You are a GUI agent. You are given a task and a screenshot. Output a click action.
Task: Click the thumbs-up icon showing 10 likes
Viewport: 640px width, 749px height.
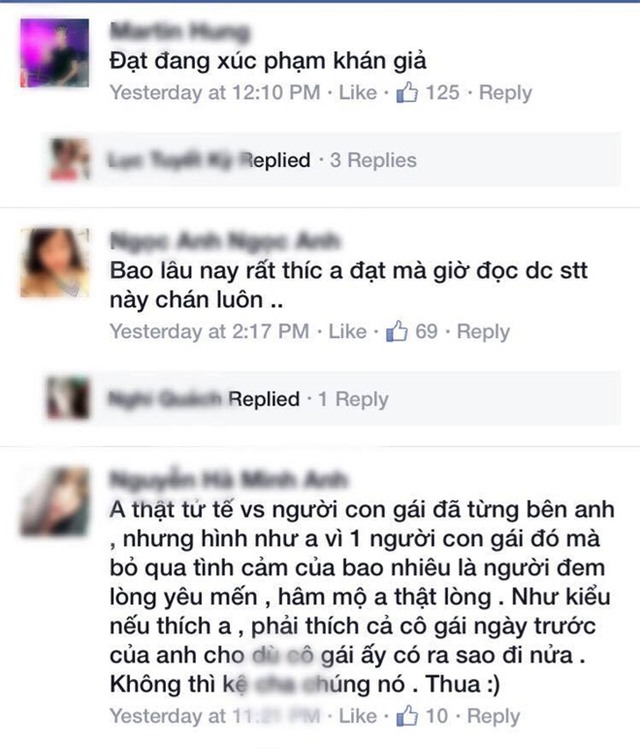pos(407,716)
